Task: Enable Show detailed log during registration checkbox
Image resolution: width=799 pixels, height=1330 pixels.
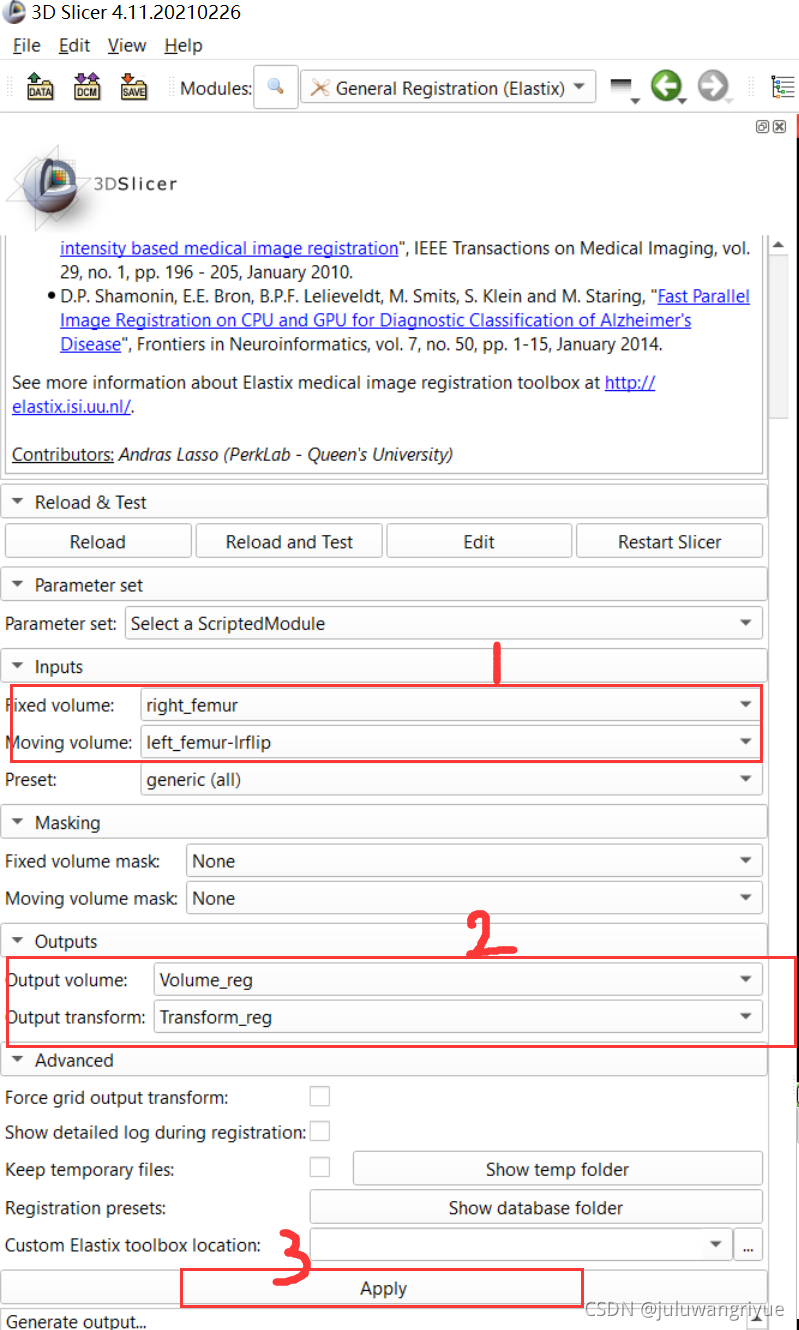Action: pyautogui.click(x=320, y=1131)
